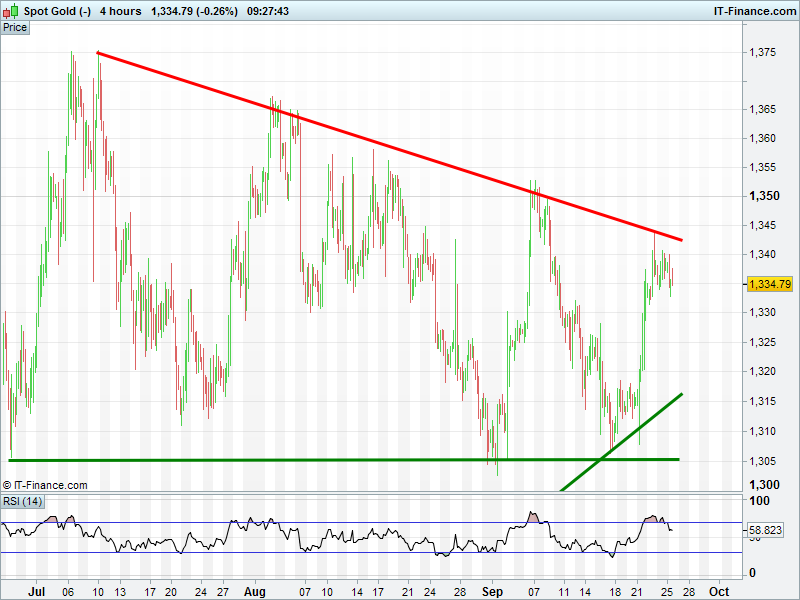Click the 1,365 price axis label

762,109
